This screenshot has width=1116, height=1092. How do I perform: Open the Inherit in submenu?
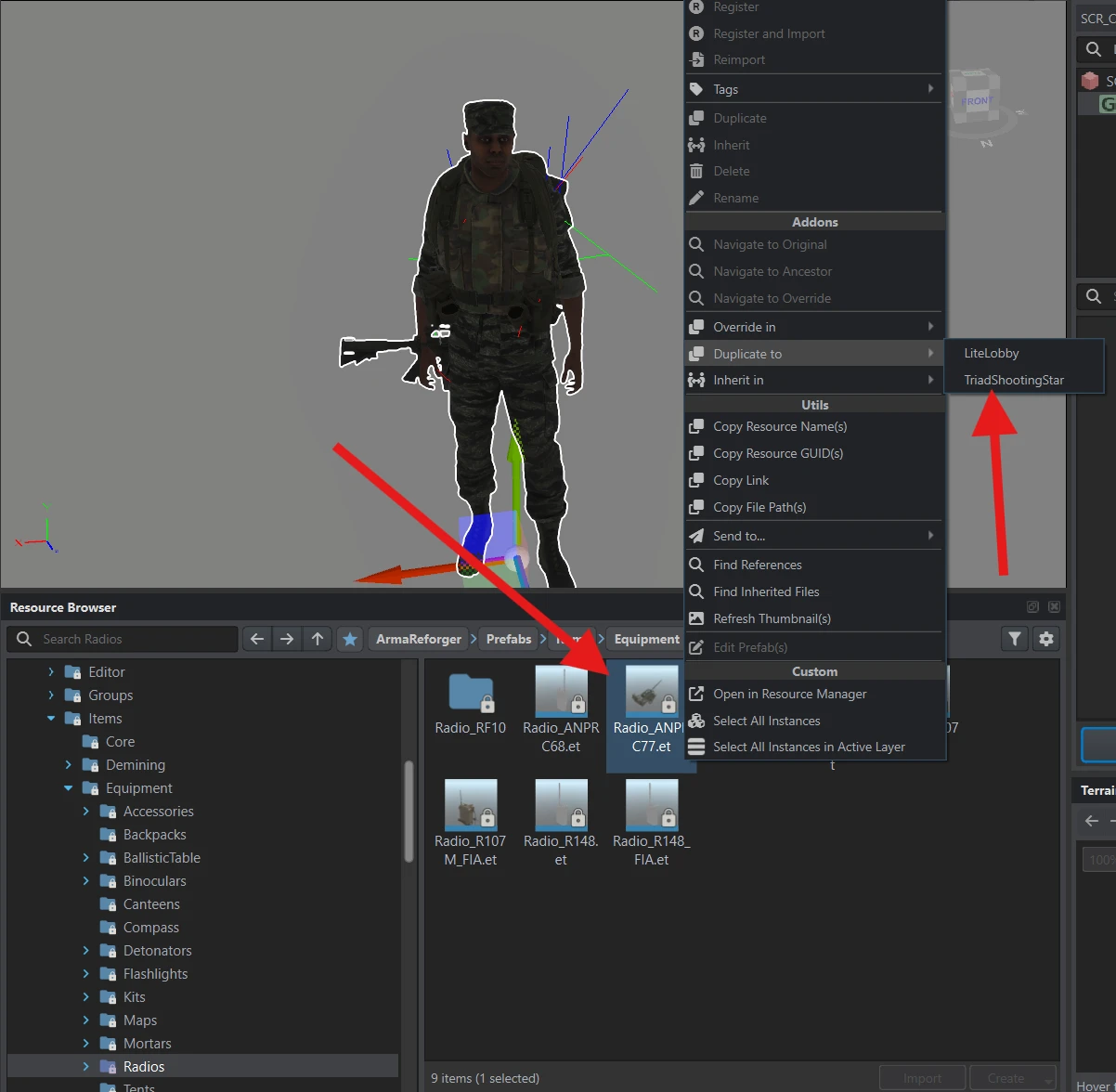tap(814, 380)
